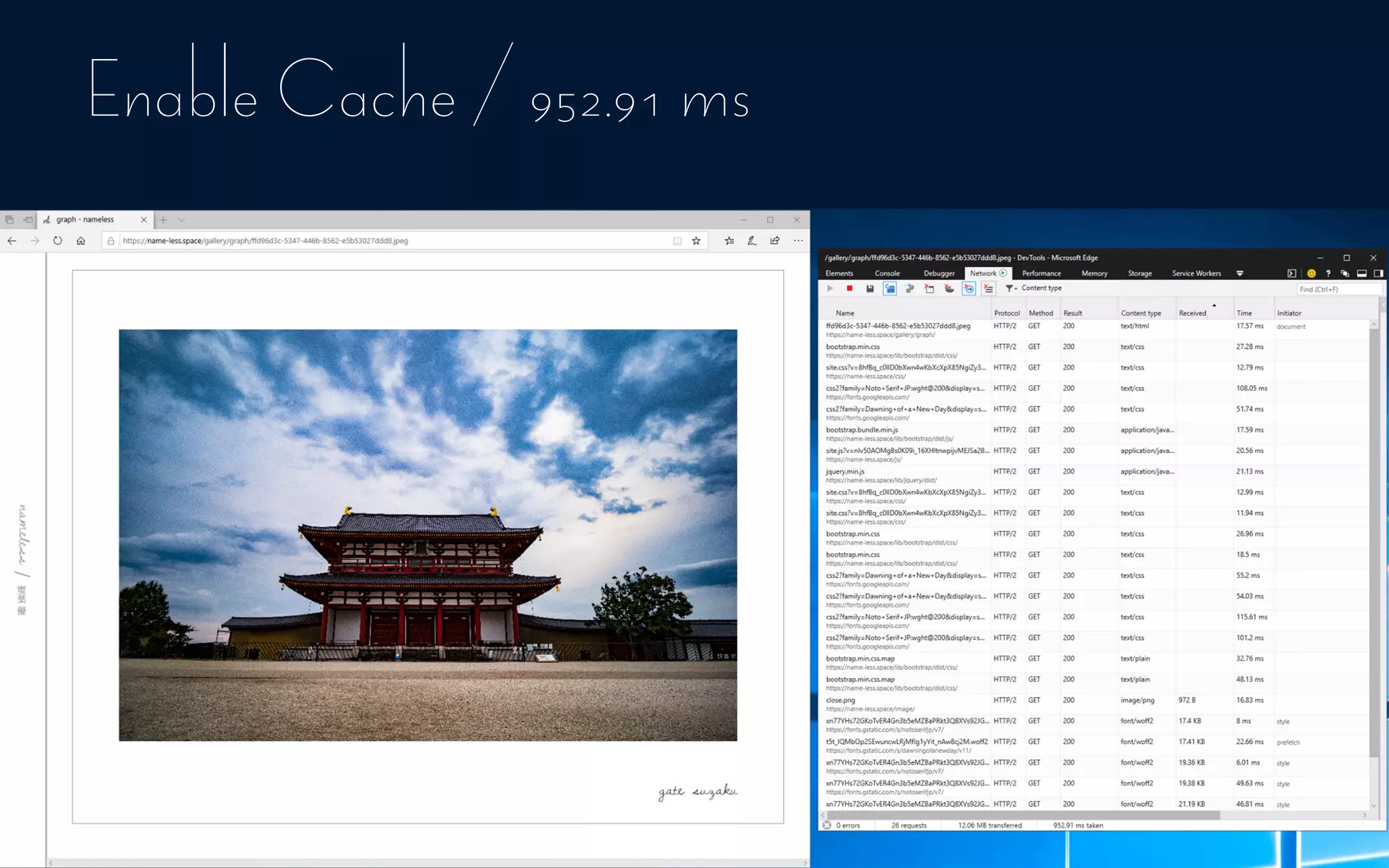Open the Favorites hub icon

(729, 241)
